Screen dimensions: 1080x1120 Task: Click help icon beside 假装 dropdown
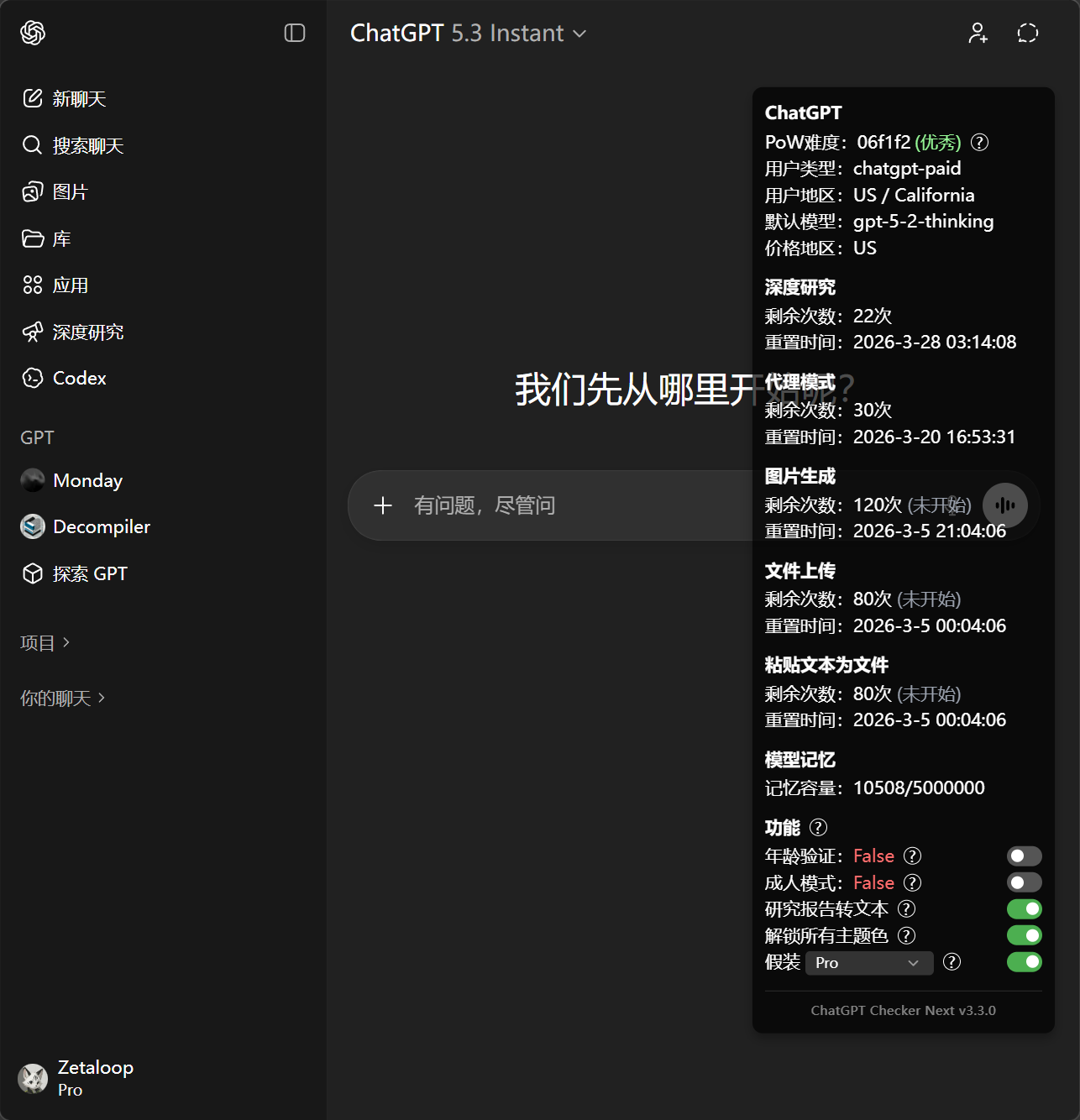click(952, 962)
